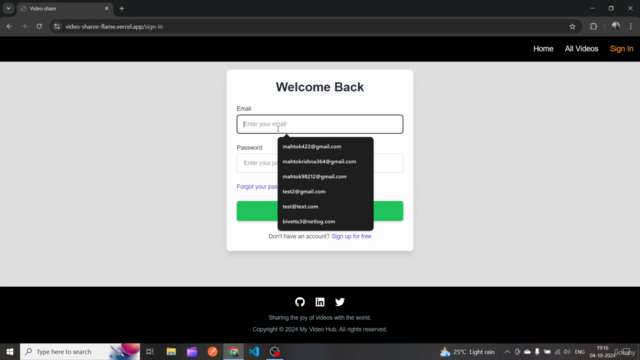Bookmark this page with the star icon

(572, 27)
